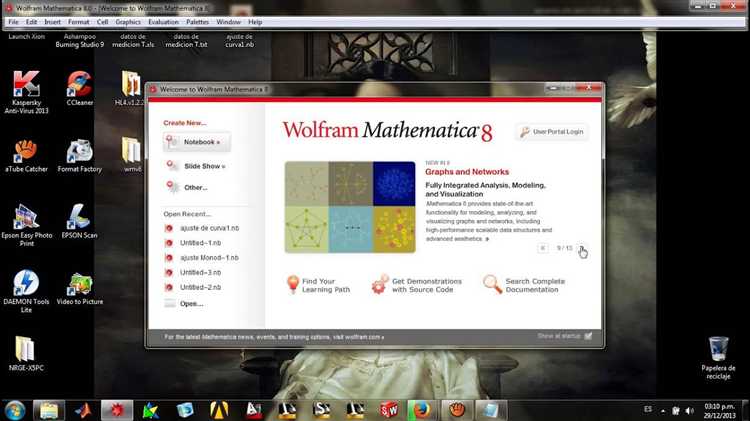
Task: Open the Edit menu
Action: pyautogui.click(x=32, y=22)
